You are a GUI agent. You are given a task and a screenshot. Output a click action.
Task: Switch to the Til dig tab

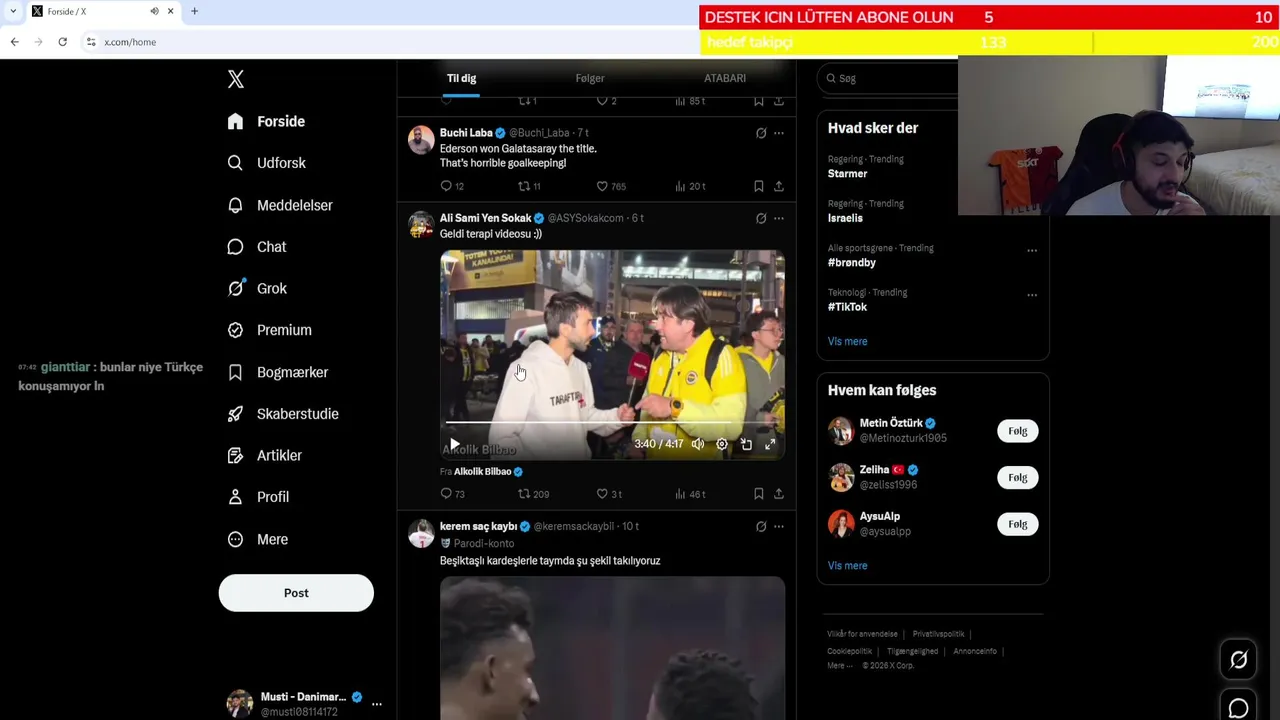pyautogui.click(x=461, y=78)
